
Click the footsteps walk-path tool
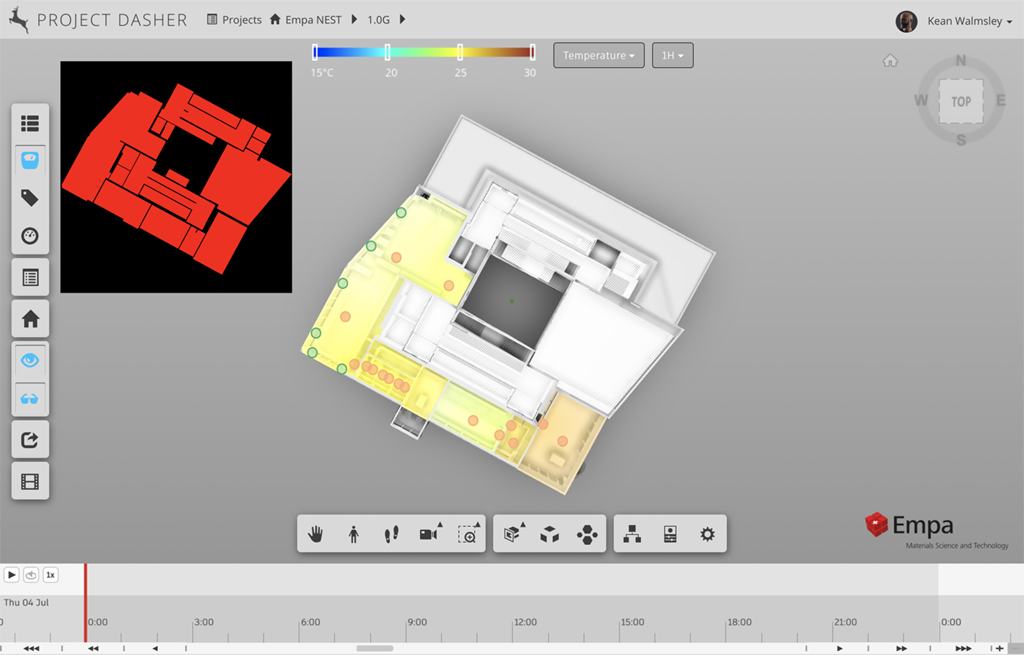(x=391, y=535)
